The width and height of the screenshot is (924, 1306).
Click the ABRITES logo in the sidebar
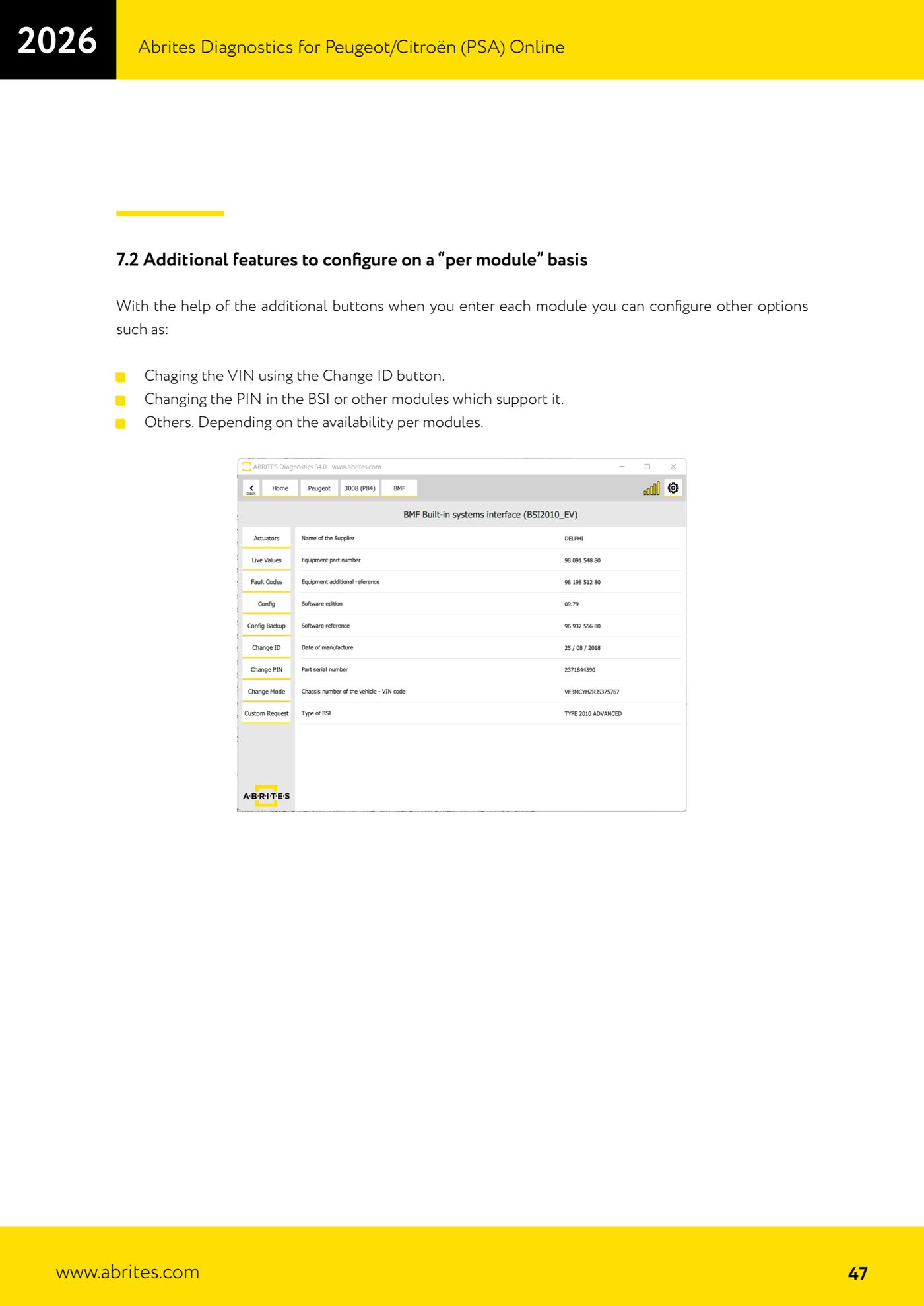coord(267,796)
